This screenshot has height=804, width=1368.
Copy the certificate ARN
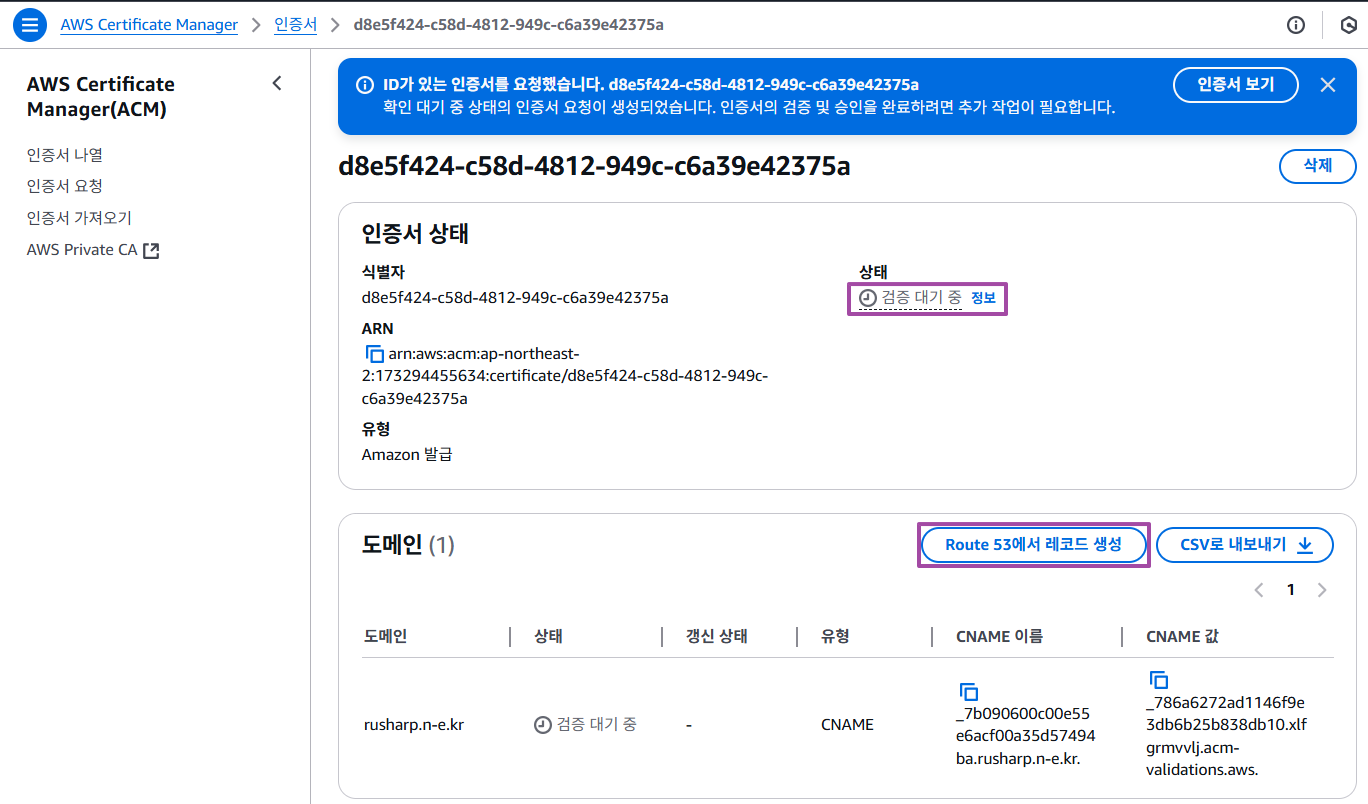[x=375, y=354]
